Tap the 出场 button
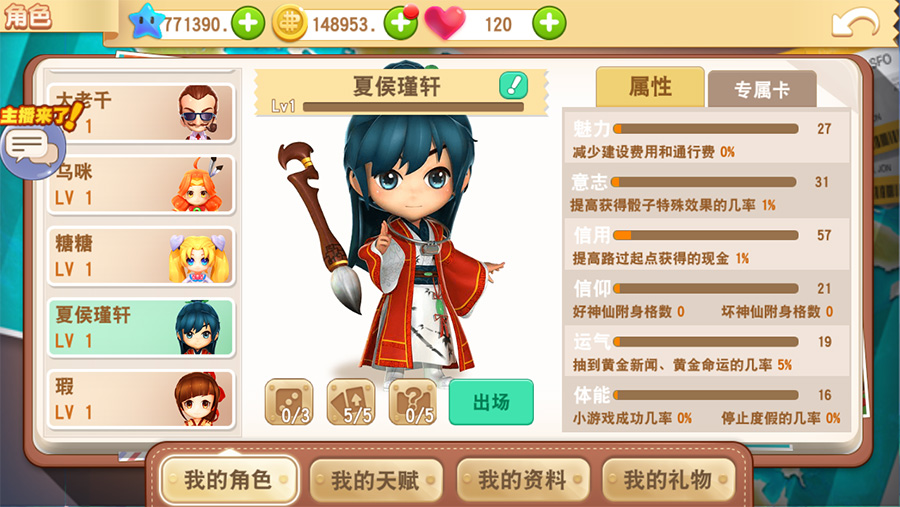The width and height of the screenshot is (900, 507). tap(491, 402)
